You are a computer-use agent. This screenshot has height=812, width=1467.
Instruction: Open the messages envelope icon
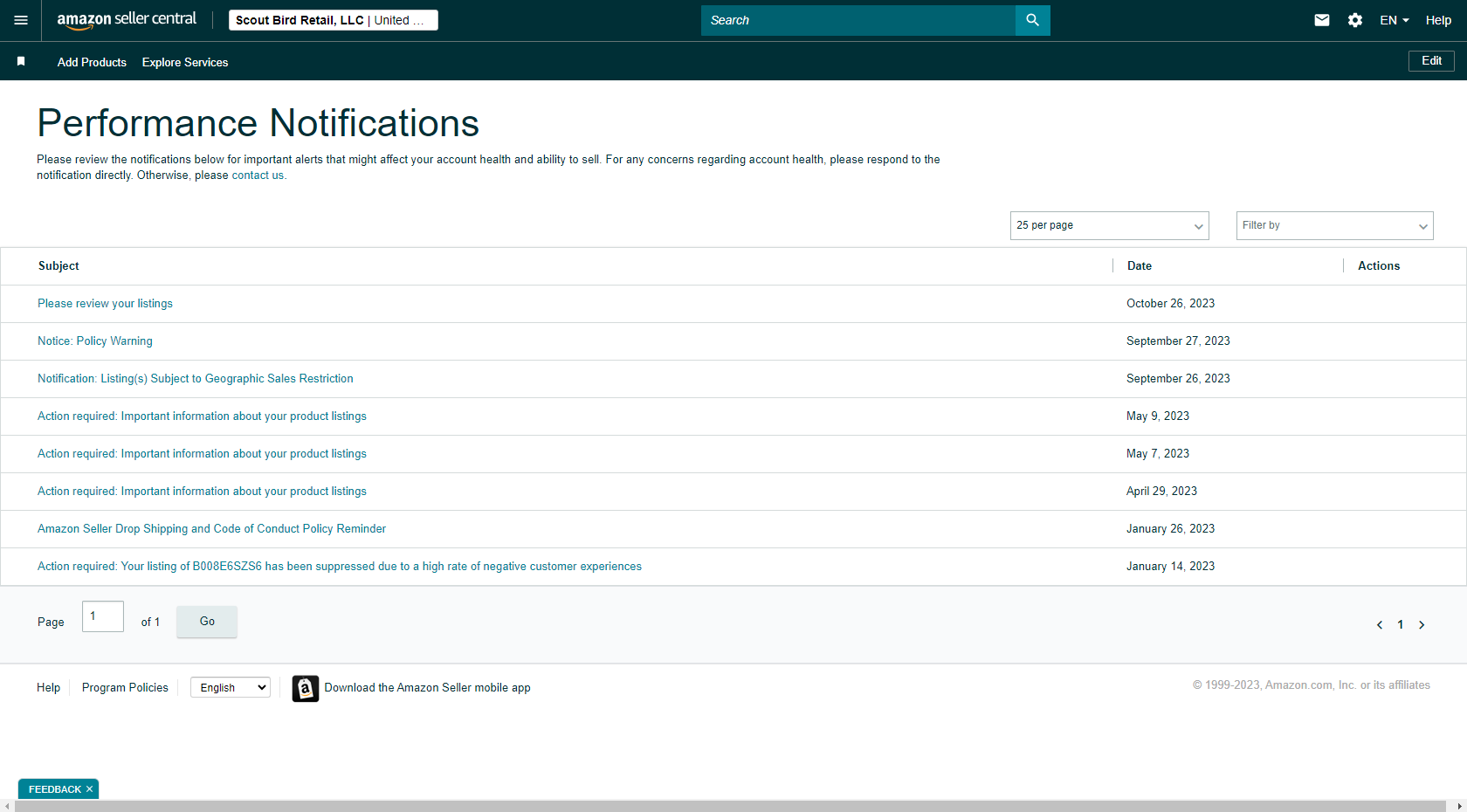pos(1322,20)
